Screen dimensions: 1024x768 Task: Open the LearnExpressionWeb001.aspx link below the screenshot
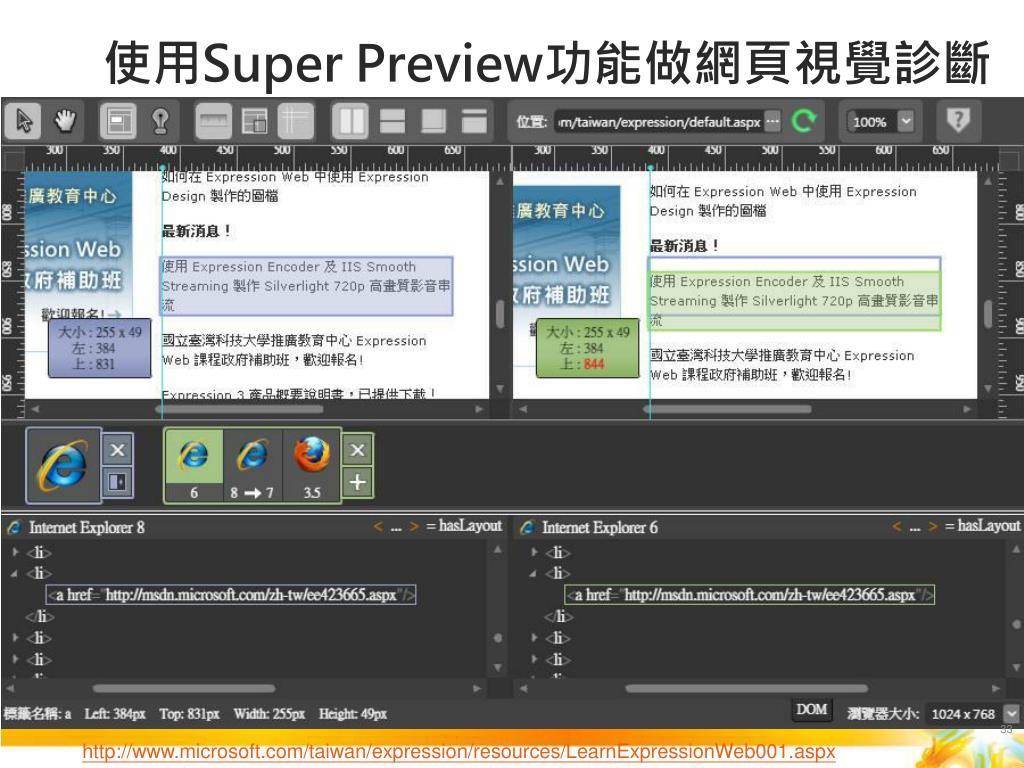click(458, 751)
